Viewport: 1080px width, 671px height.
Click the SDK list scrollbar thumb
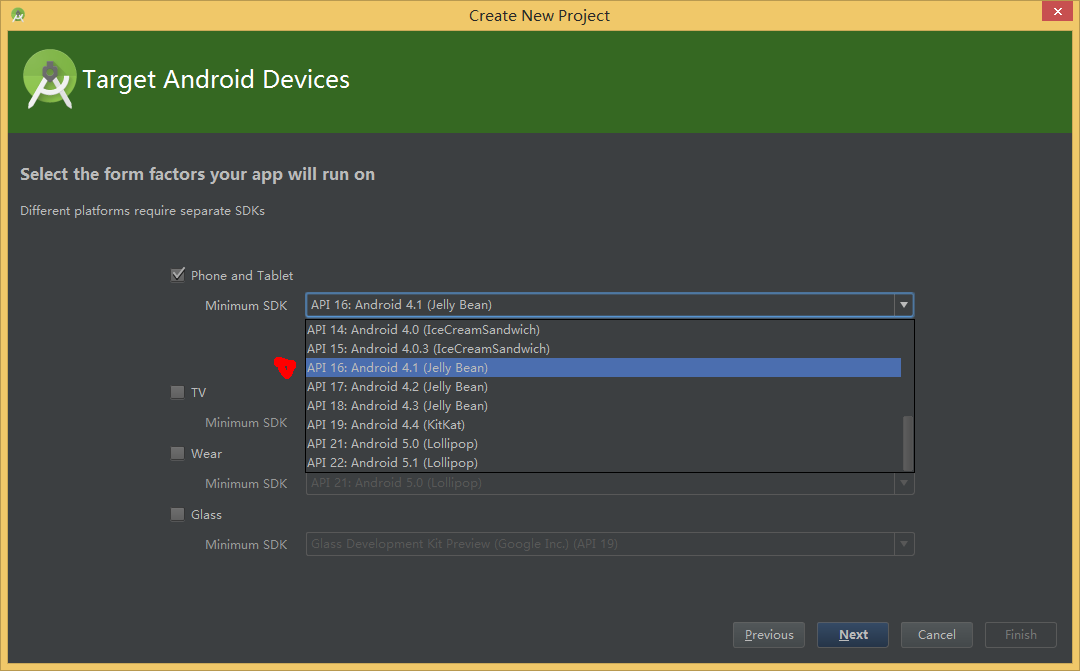(x=908, y=443)
